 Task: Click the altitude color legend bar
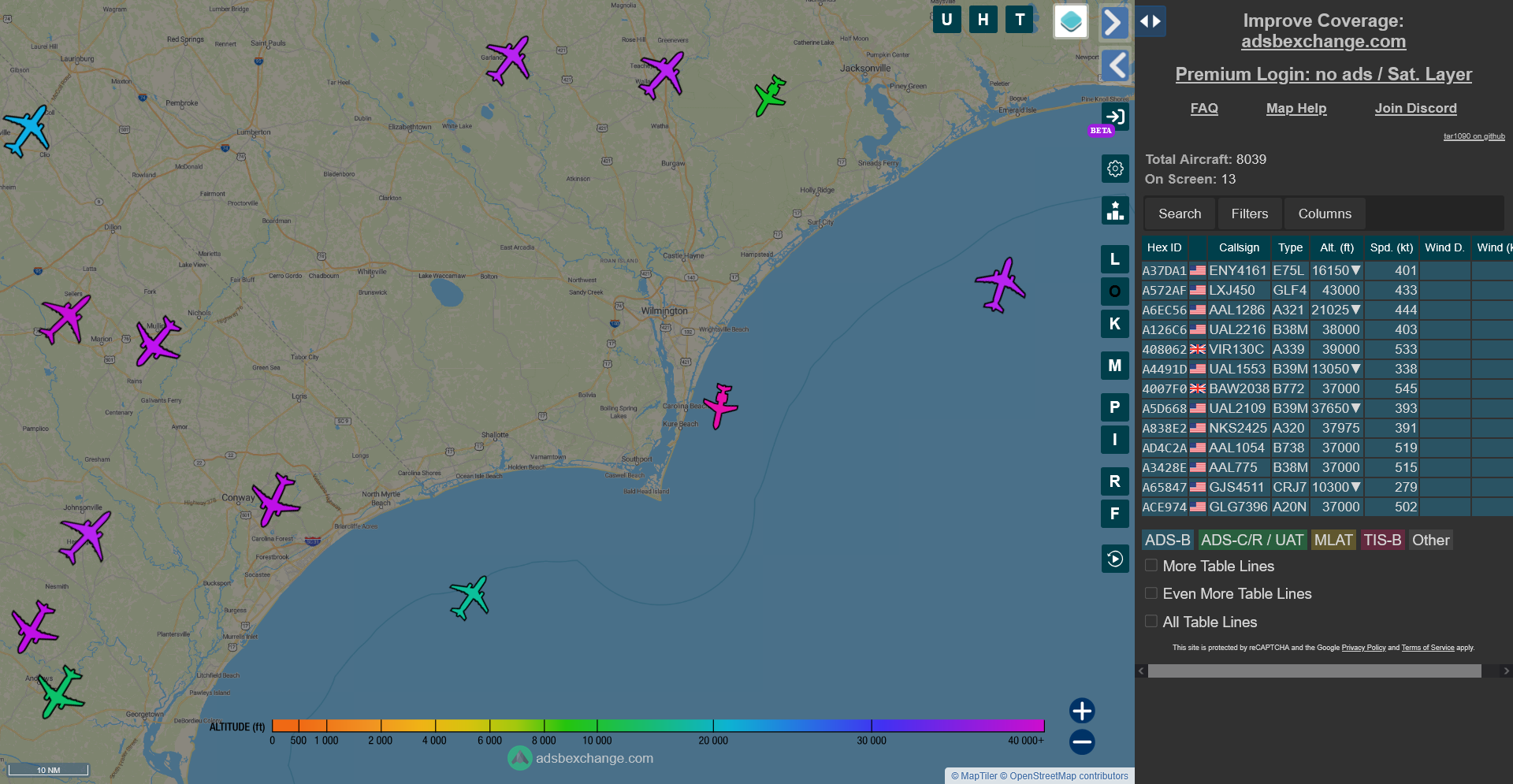point(658,726)
